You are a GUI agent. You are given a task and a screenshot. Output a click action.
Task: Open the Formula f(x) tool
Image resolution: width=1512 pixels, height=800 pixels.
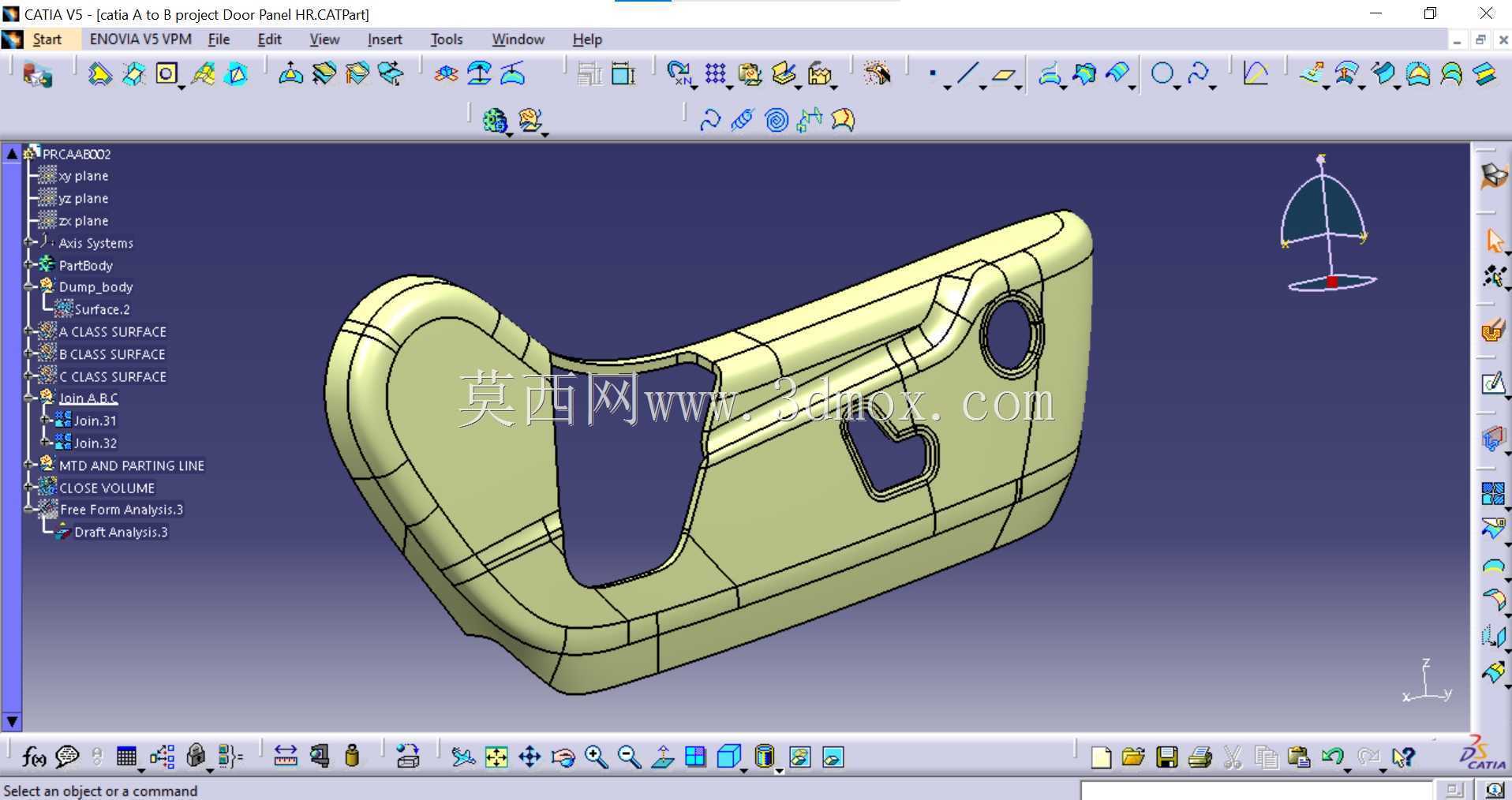point(33,757)
